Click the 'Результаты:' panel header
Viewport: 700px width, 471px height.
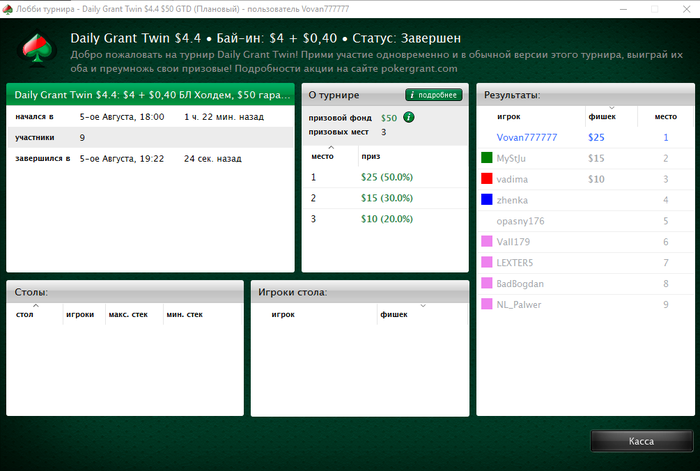click(585, 95)
